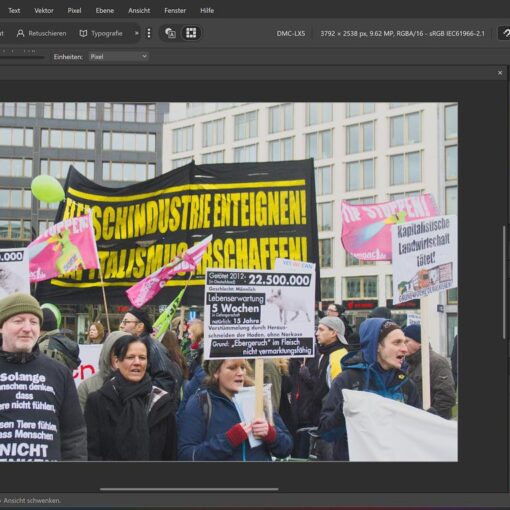Viewport: 510px width, 510px height.
Task: Click the DMC-LX5 camera label
Action: pos(291,34)
